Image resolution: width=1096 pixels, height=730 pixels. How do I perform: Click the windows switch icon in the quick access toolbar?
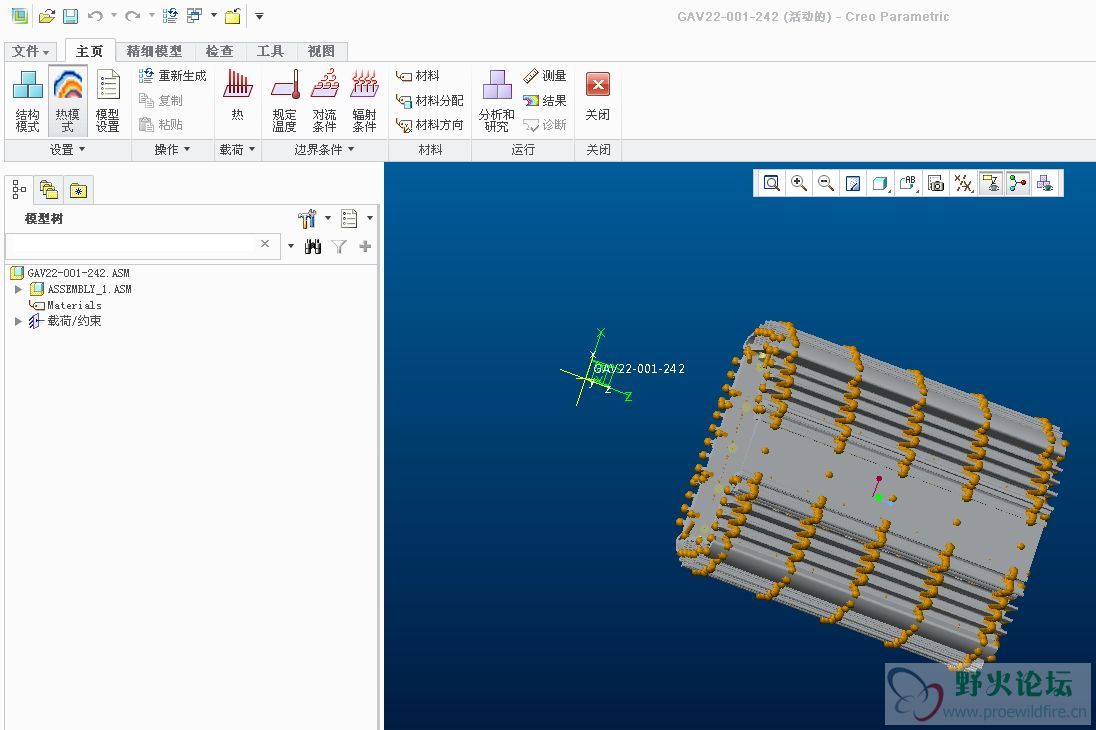(x=194, y=15)
